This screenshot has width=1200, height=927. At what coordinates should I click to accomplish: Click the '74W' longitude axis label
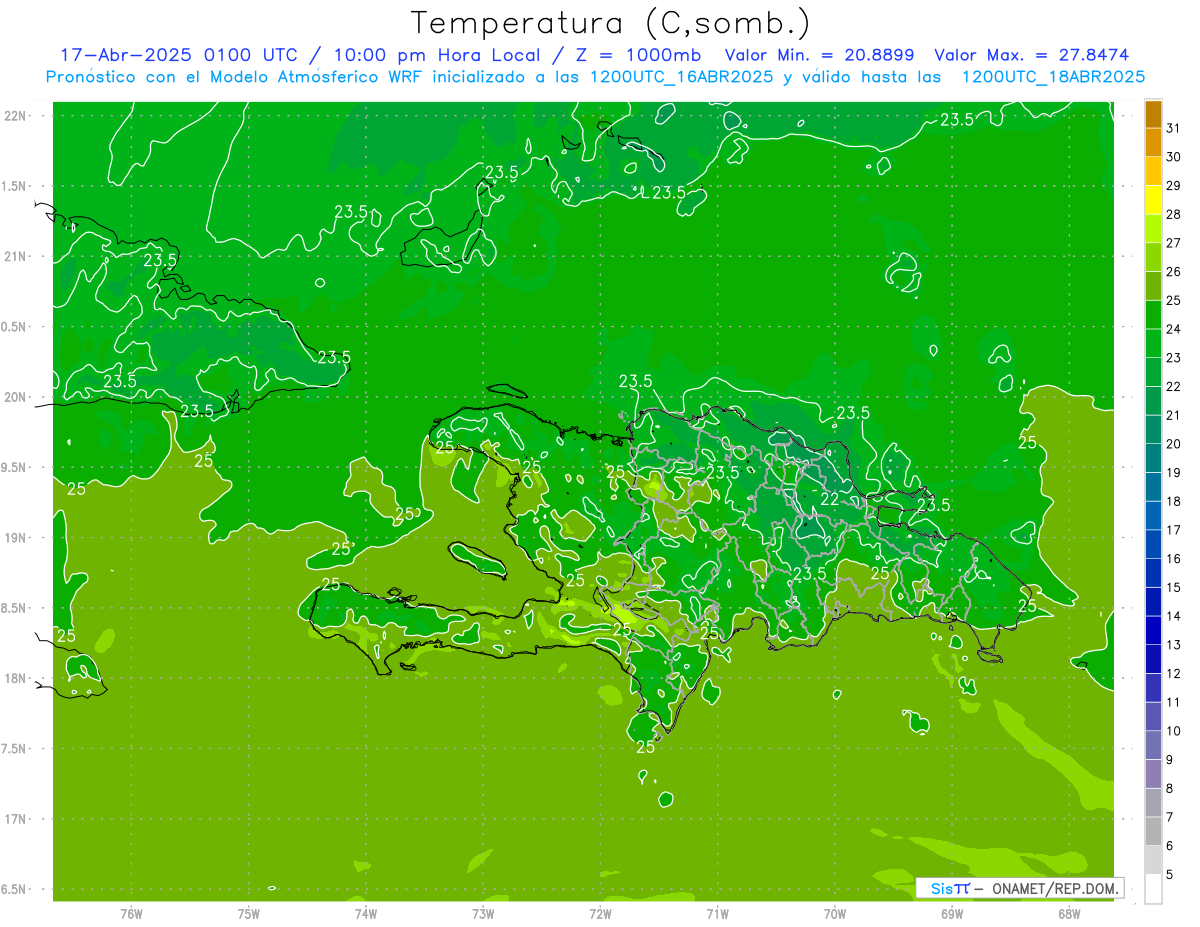366,914
